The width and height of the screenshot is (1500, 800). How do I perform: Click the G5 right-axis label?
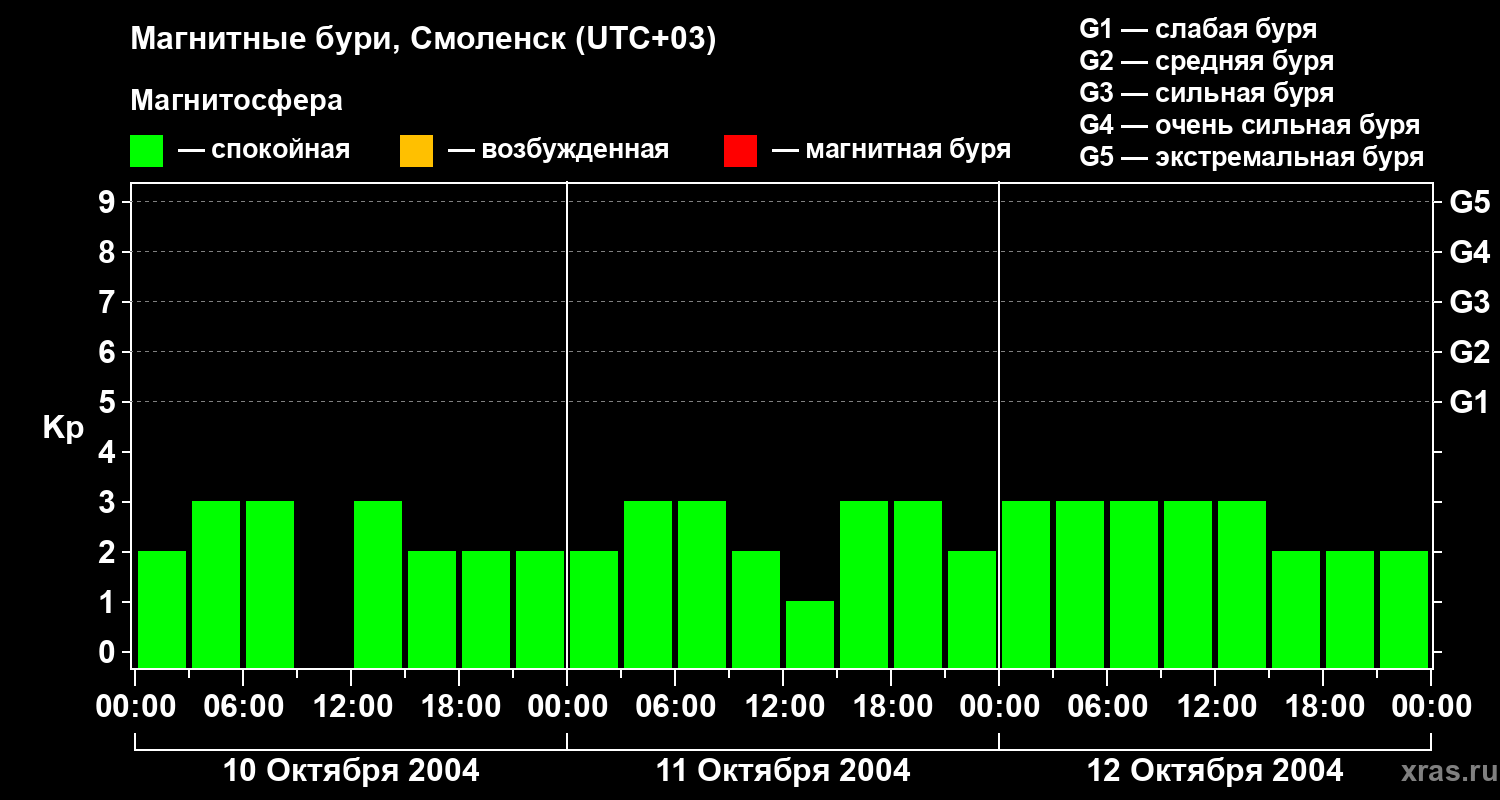(x=1469, y=203)
